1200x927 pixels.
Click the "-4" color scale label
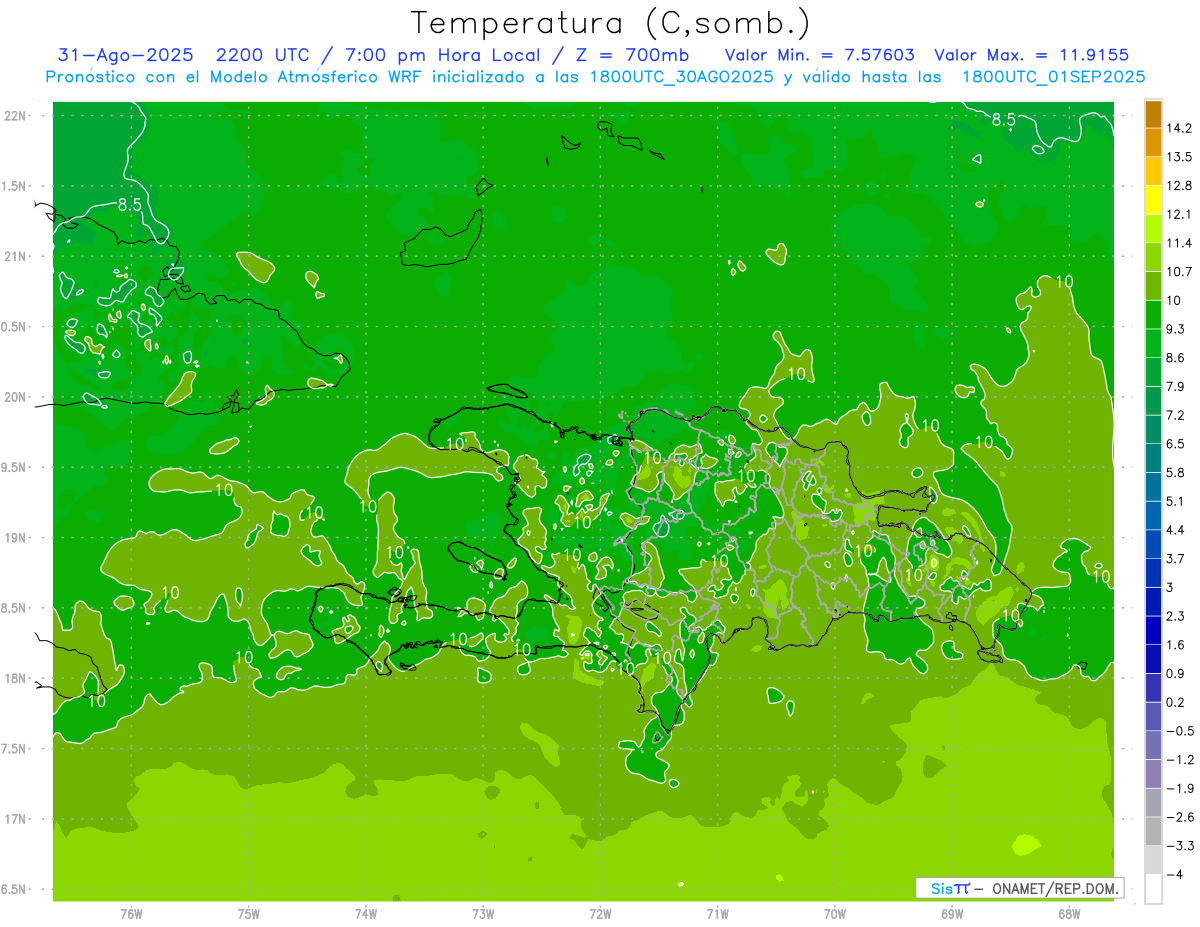(1175, 874)
